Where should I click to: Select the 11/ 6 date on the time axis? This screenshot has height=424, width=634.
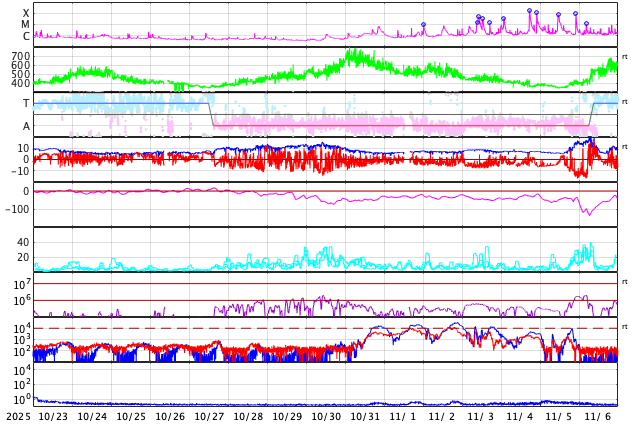pos(598,417)
